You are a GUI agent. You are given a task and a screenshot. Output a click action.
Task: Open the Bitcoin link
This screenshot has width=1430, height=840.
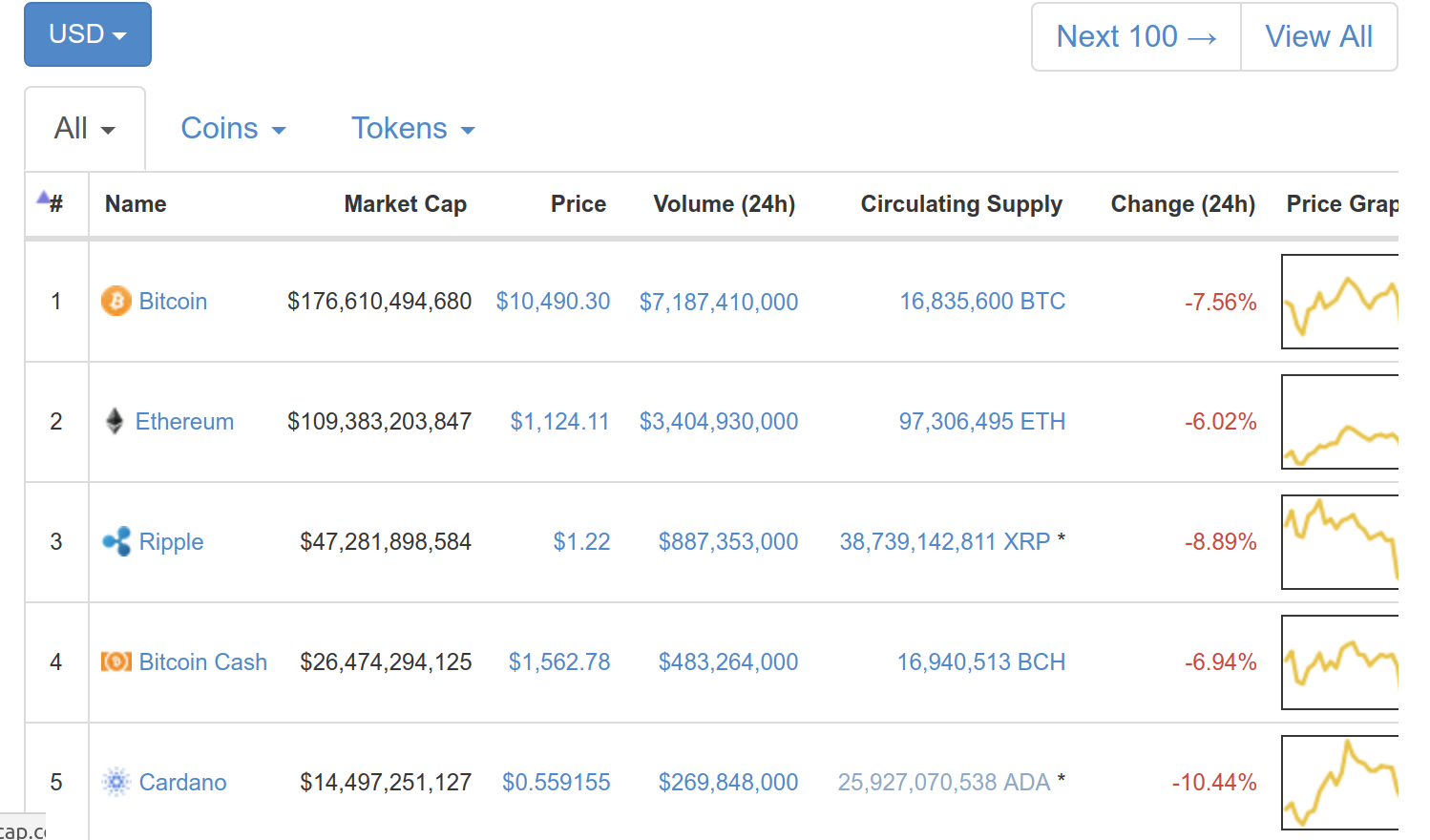pos(173,302)
